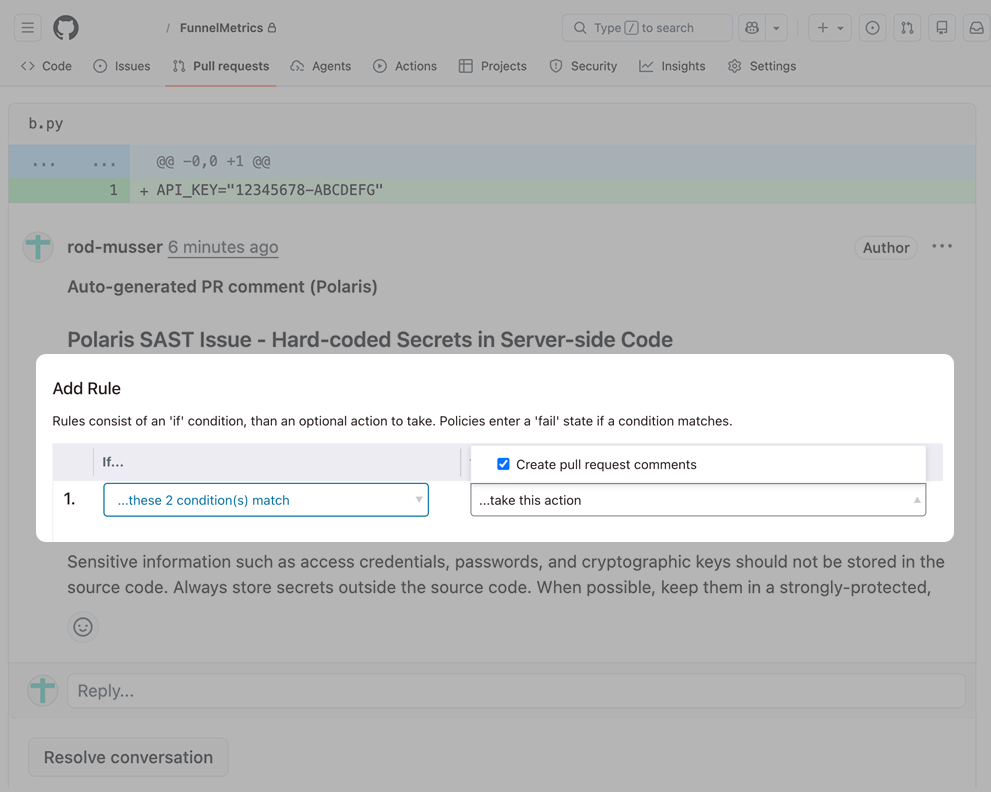
Task: Click the Resolve conversation button
Action: coord(127,757)
